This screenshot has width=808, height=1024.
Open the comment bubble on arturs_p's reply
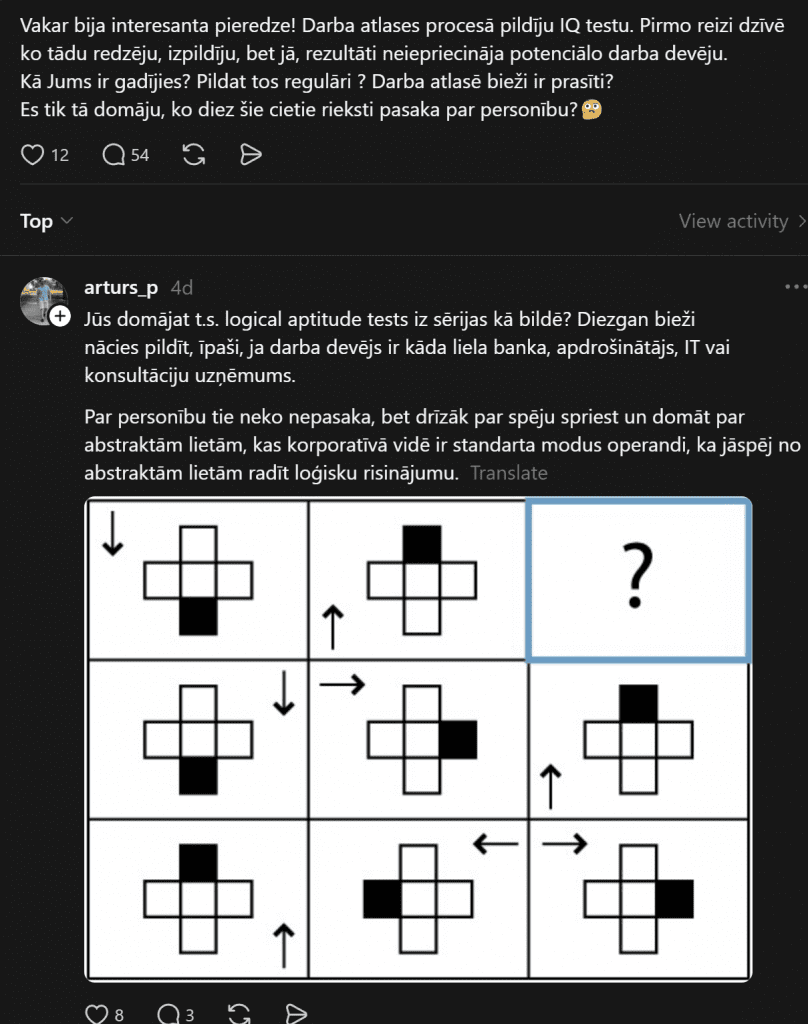coord(167,1013)
